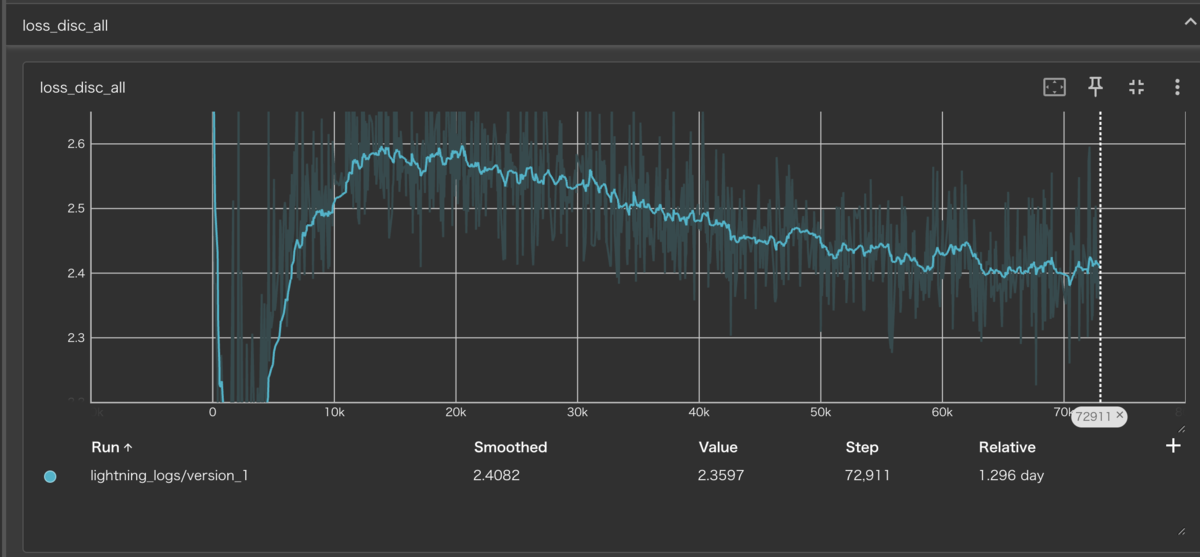This screenshot has width=1200, height=557.
Task: Click the step cell 72,911
Action: pos(867,476)
